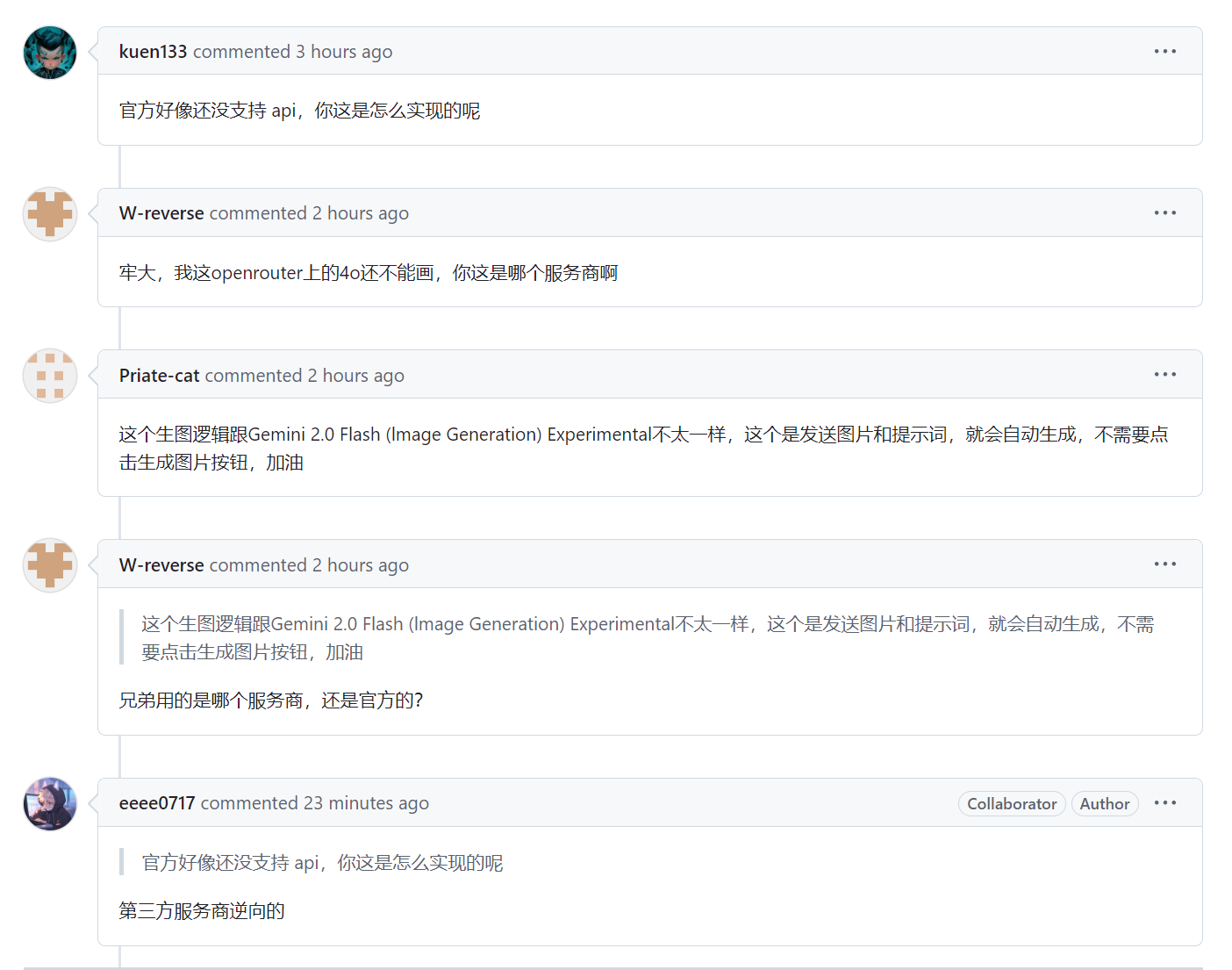Click quoted text in eeee0717's comment

[322, 863]
